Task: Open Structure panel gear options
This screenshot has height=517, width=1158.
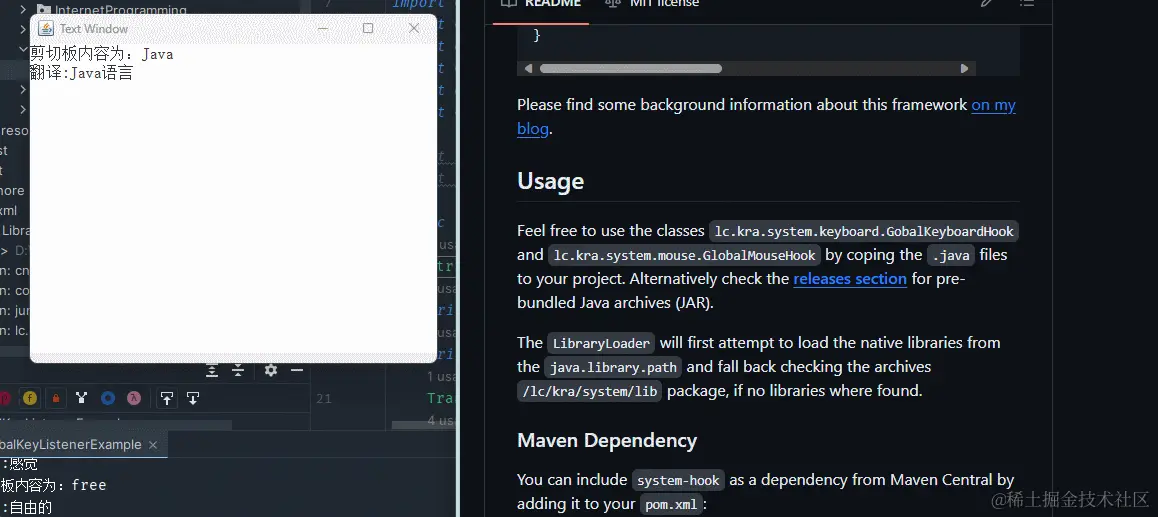Action: pyautogui.click(x=271, y=370)
